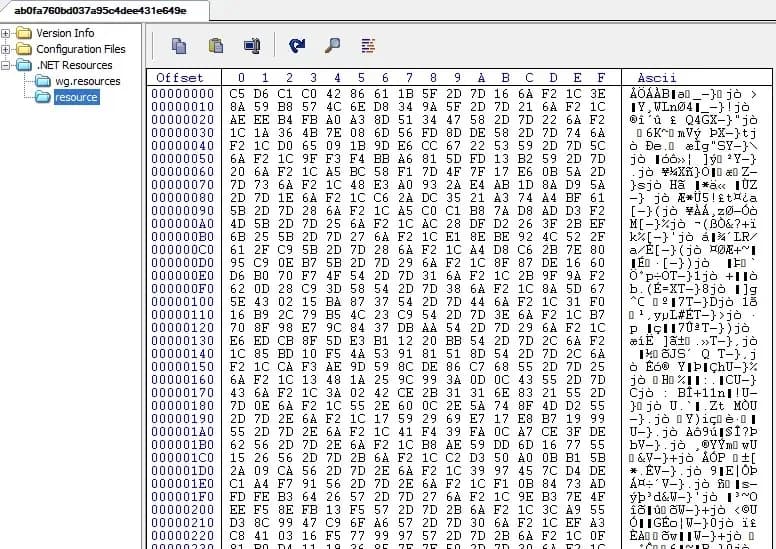Click offset row 00000080
Viewport: 776px width, 549px height.
click(183, 198)
